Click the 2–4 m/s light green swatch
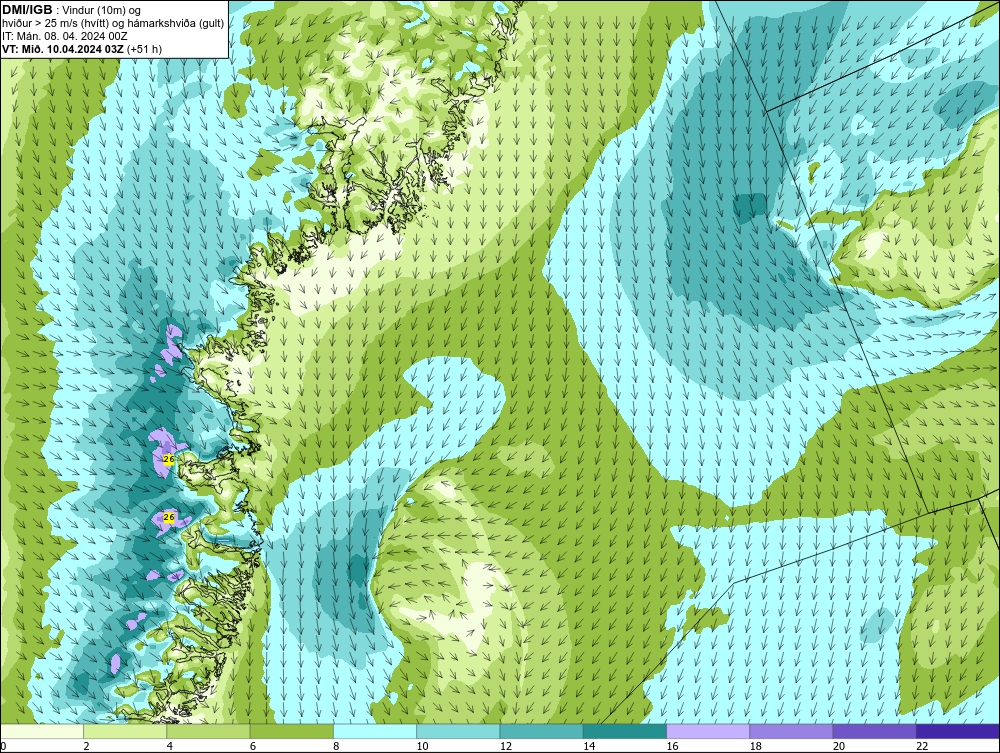Screen dimensions: 1000x753 [125, 731]
